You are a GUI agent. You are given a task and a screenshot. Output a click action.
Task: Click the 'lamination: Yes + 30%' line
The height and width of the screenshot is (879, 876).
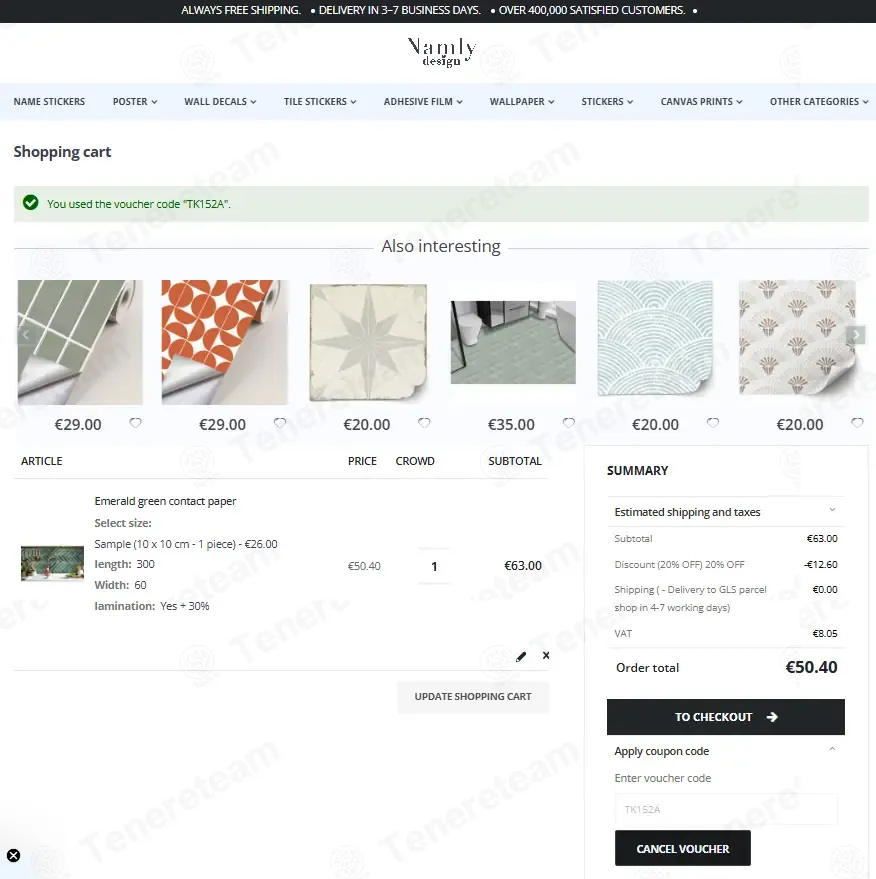click(152, 606)
